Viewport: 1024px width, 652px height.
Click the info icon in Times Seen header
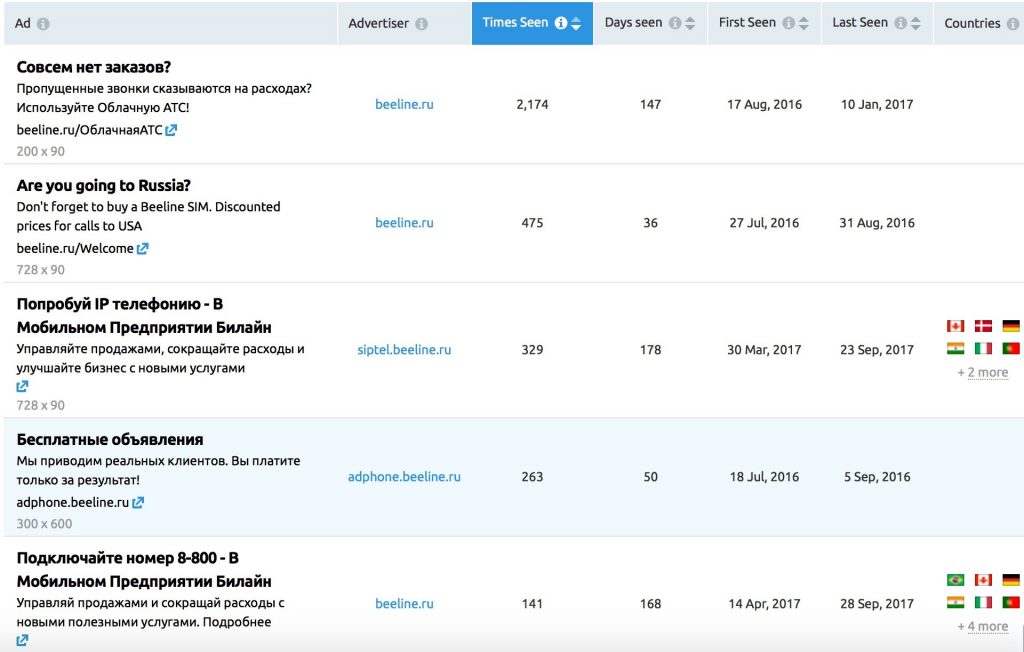(x=561, y=23)
